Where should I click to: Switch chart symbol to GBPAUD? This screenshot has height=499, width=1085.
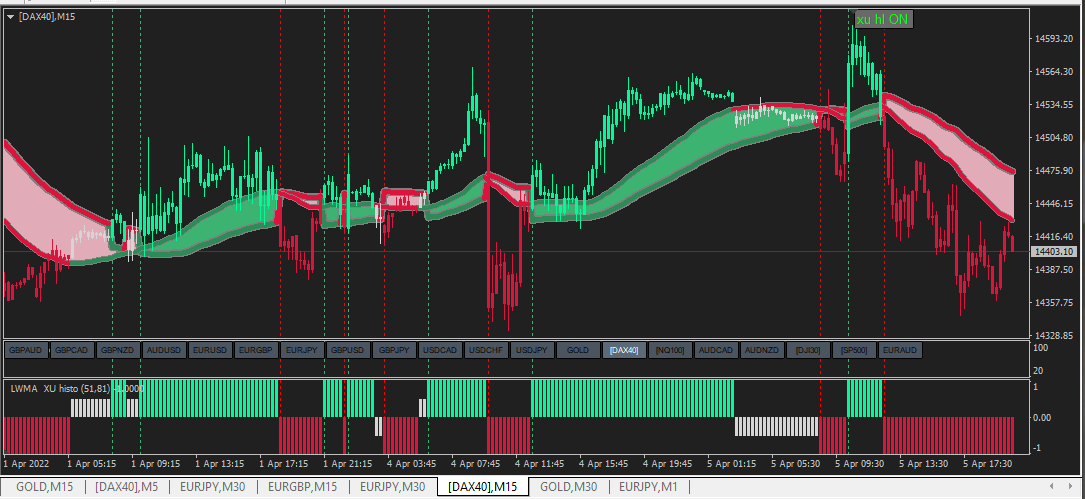point(28,350)
